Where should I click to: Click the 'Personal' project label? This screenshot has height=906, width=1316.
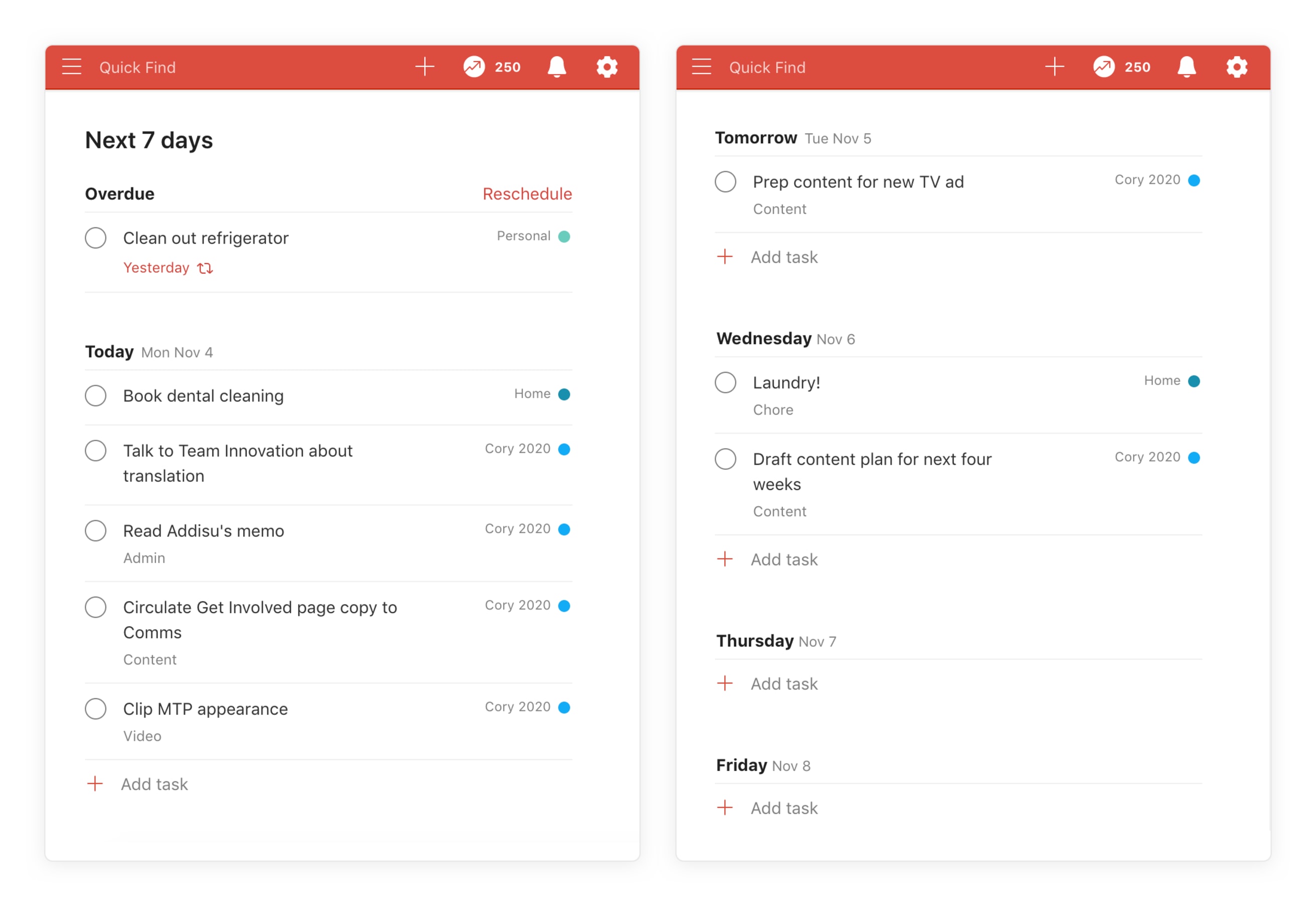coord(524,236)
